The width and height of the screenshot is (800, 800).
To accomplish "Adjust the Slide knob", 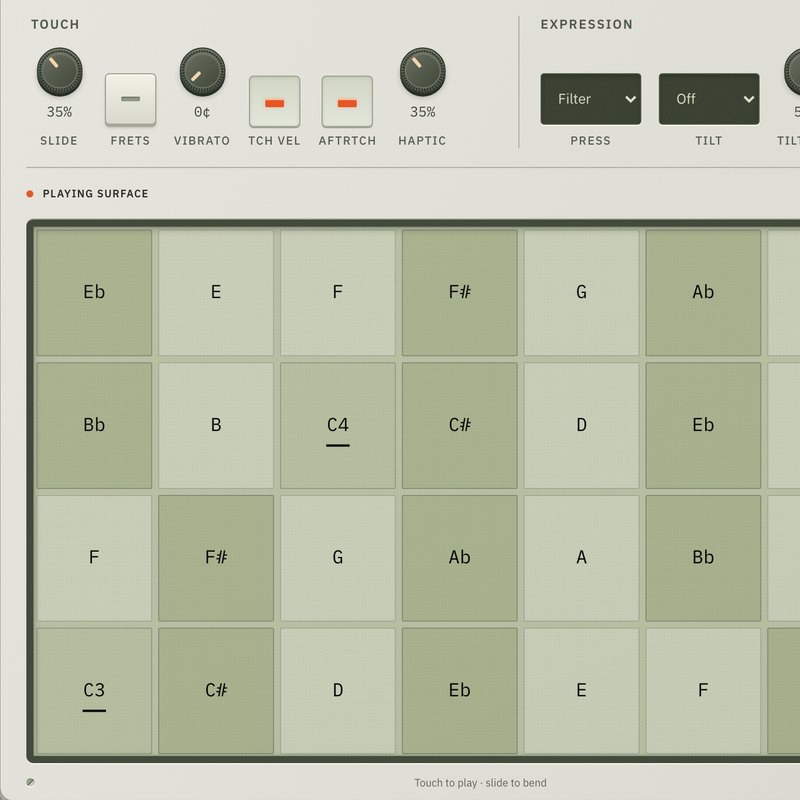I will tap(59, 72).
